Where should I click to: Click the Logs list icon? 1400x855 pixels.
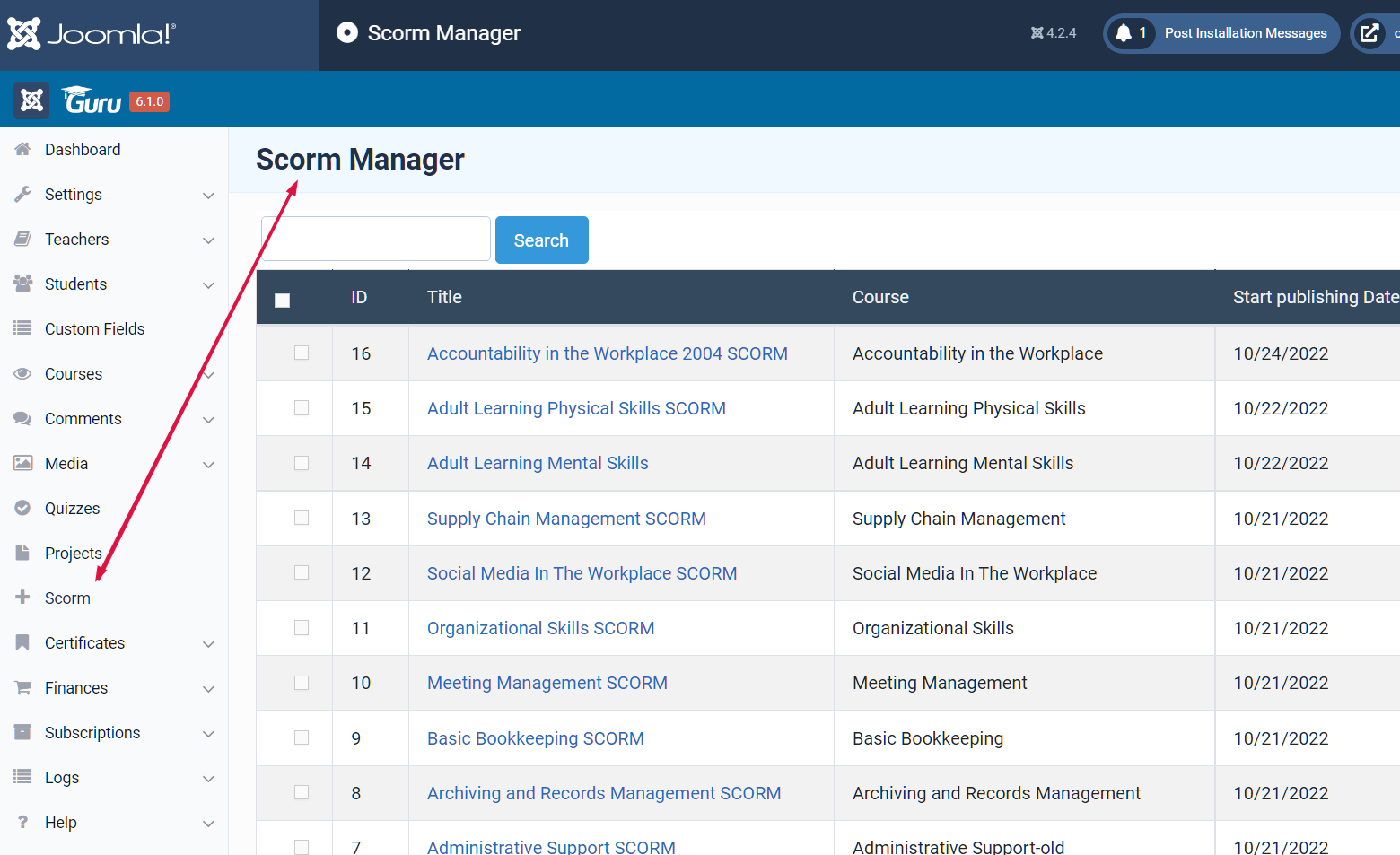coord(22,777)
